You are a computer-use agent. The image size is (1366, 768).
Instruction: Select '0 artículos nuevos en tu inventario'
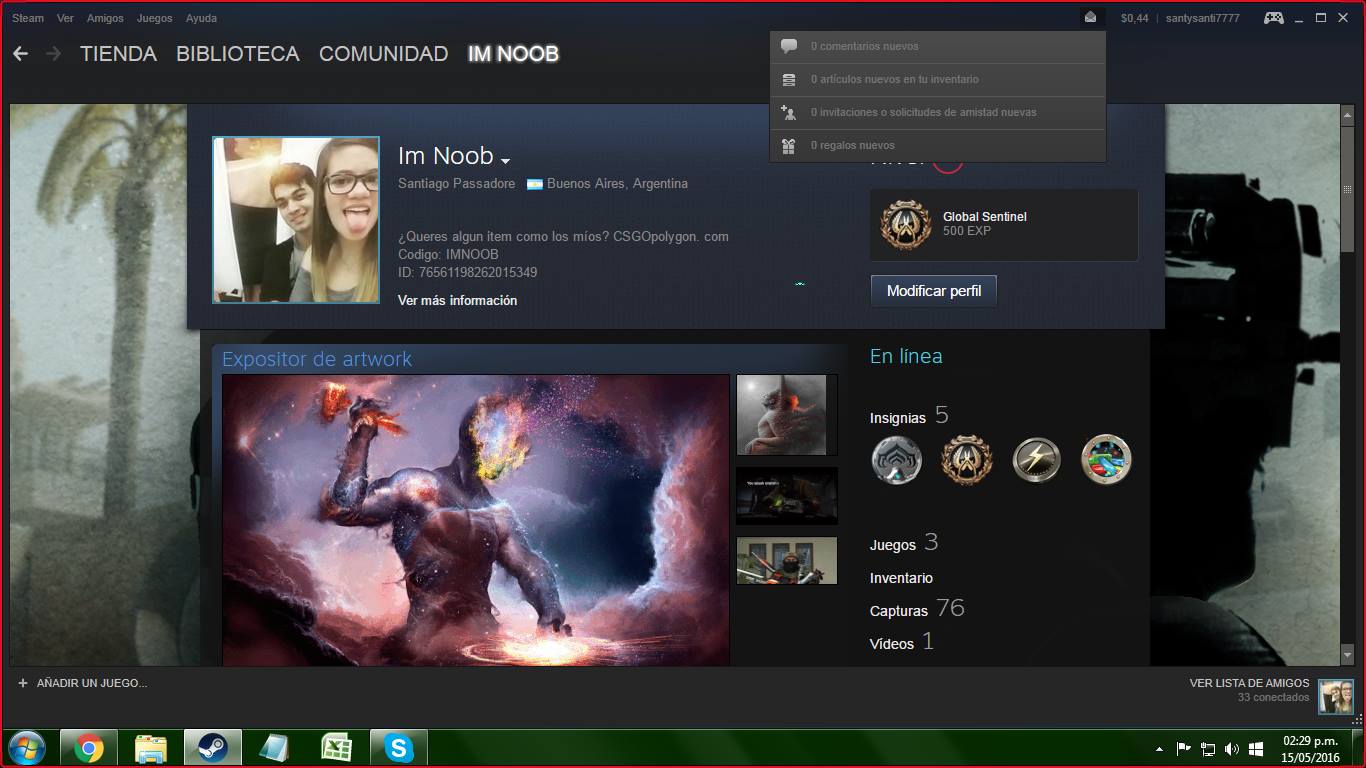938,79
